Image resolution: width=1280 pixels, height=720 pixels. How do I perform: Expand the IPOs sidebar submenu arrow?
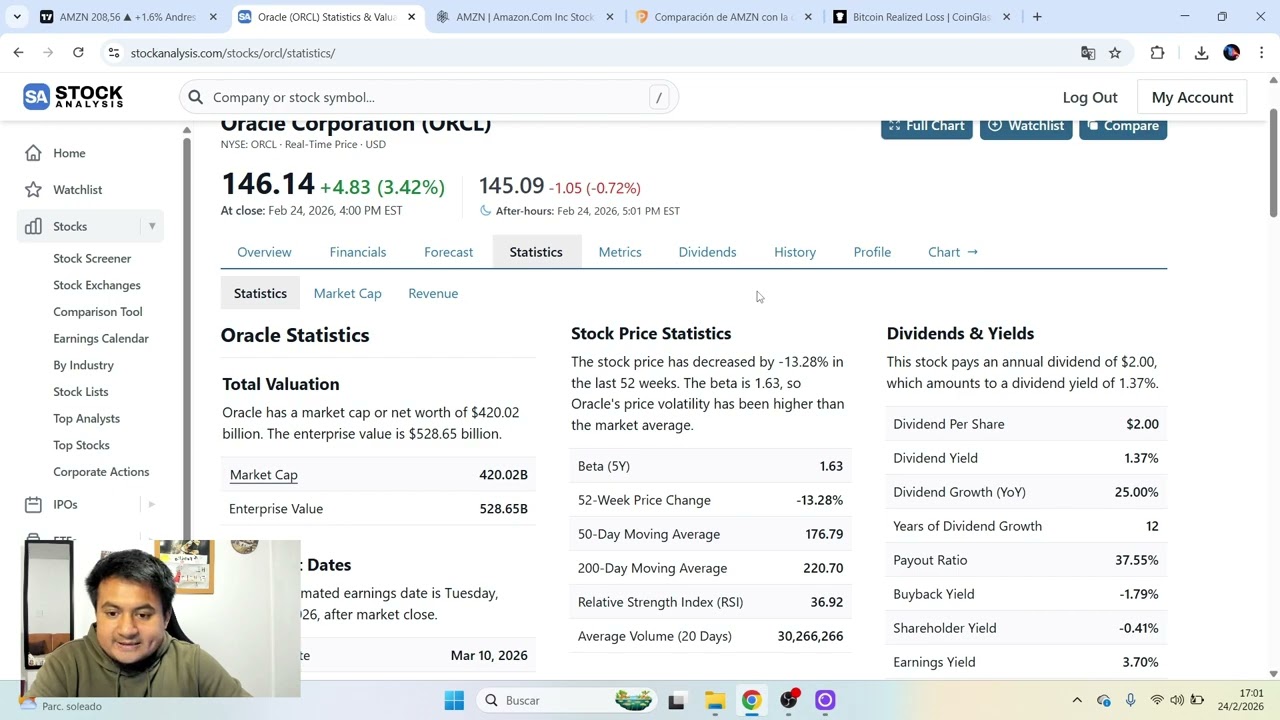click(x=152, y=504)
